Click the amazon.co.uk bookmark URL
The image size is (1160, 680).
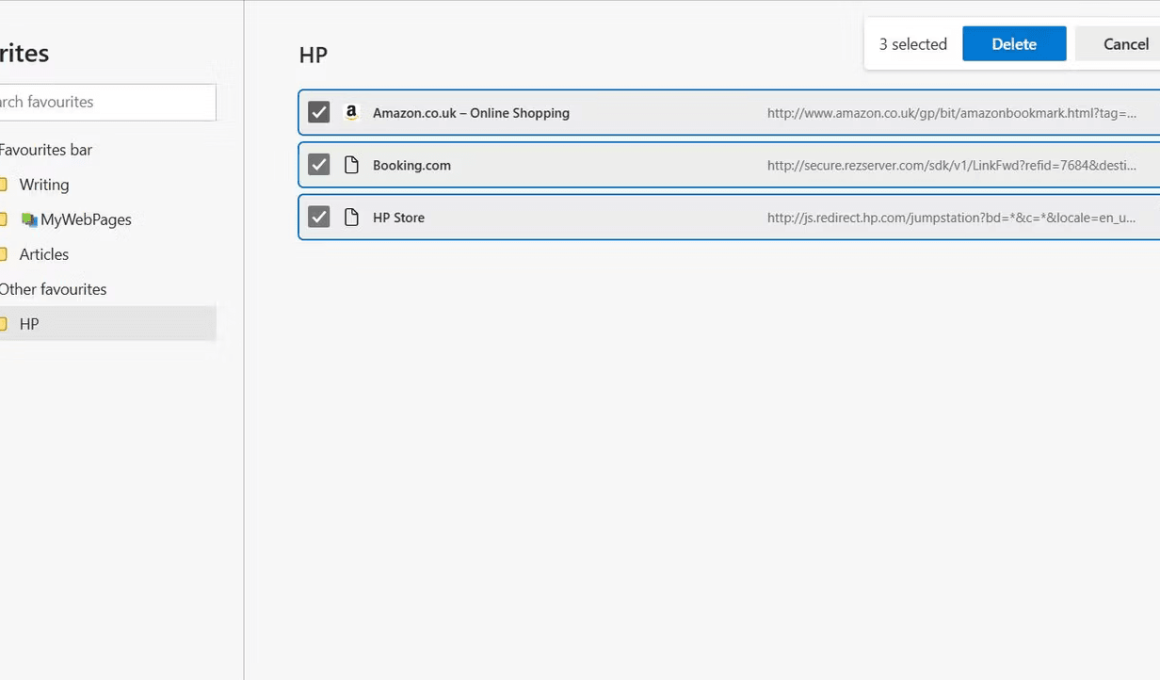coord(951,113)
